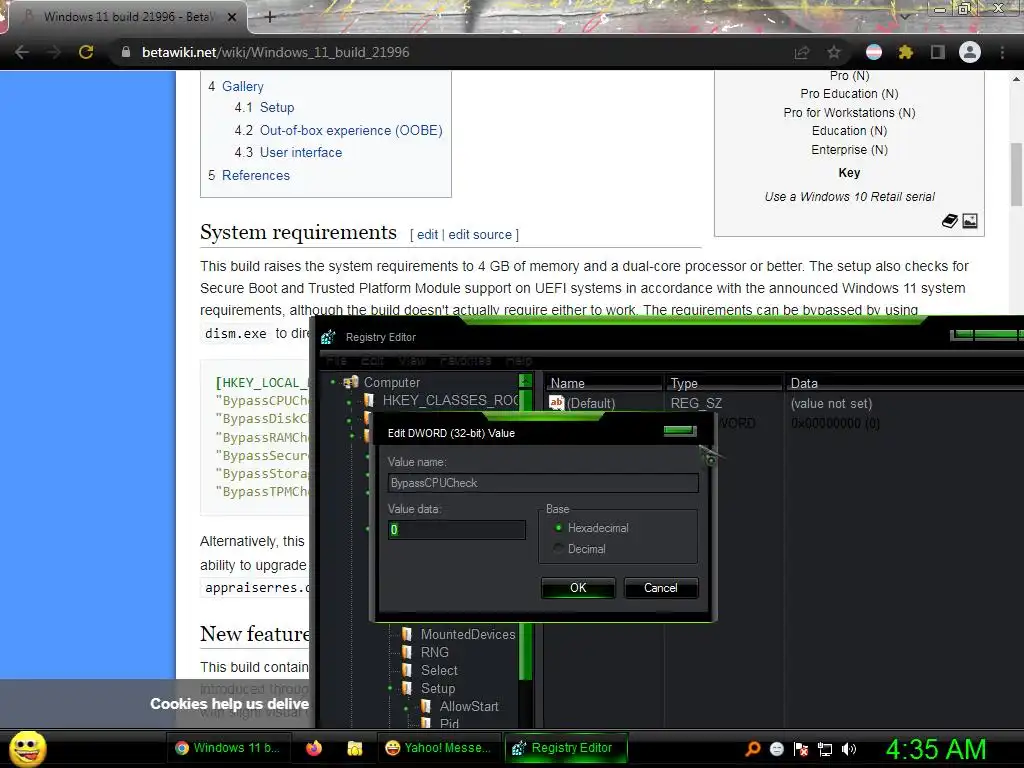
Task: Click the browser address bar URL
Action: point(276,52)
